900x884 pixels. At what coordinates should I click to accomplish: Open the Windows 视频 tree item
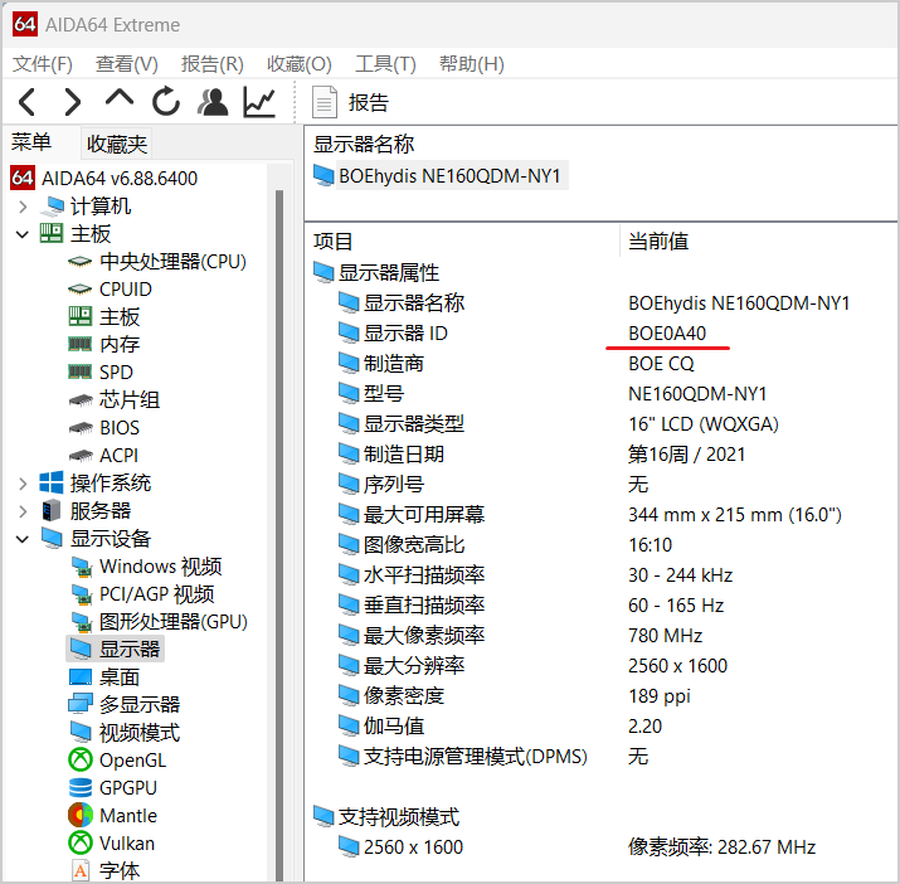pyautogui.click(x=146, y=567)
